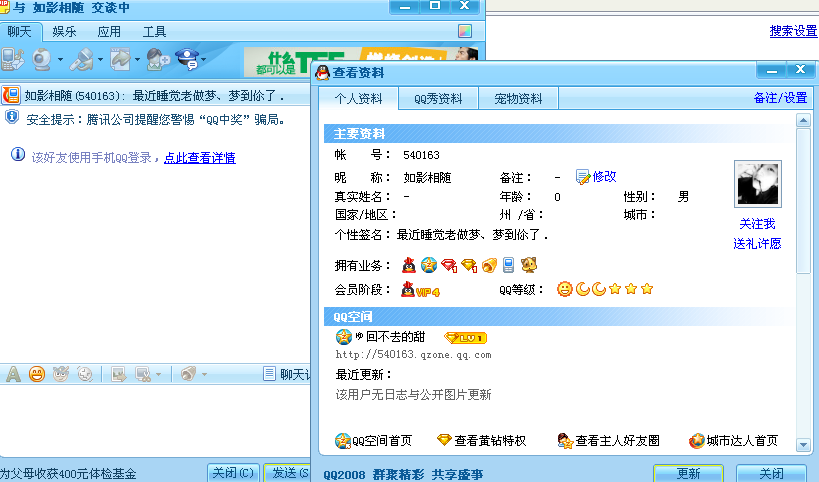Open the 应用 menu tab

(109, 32)
